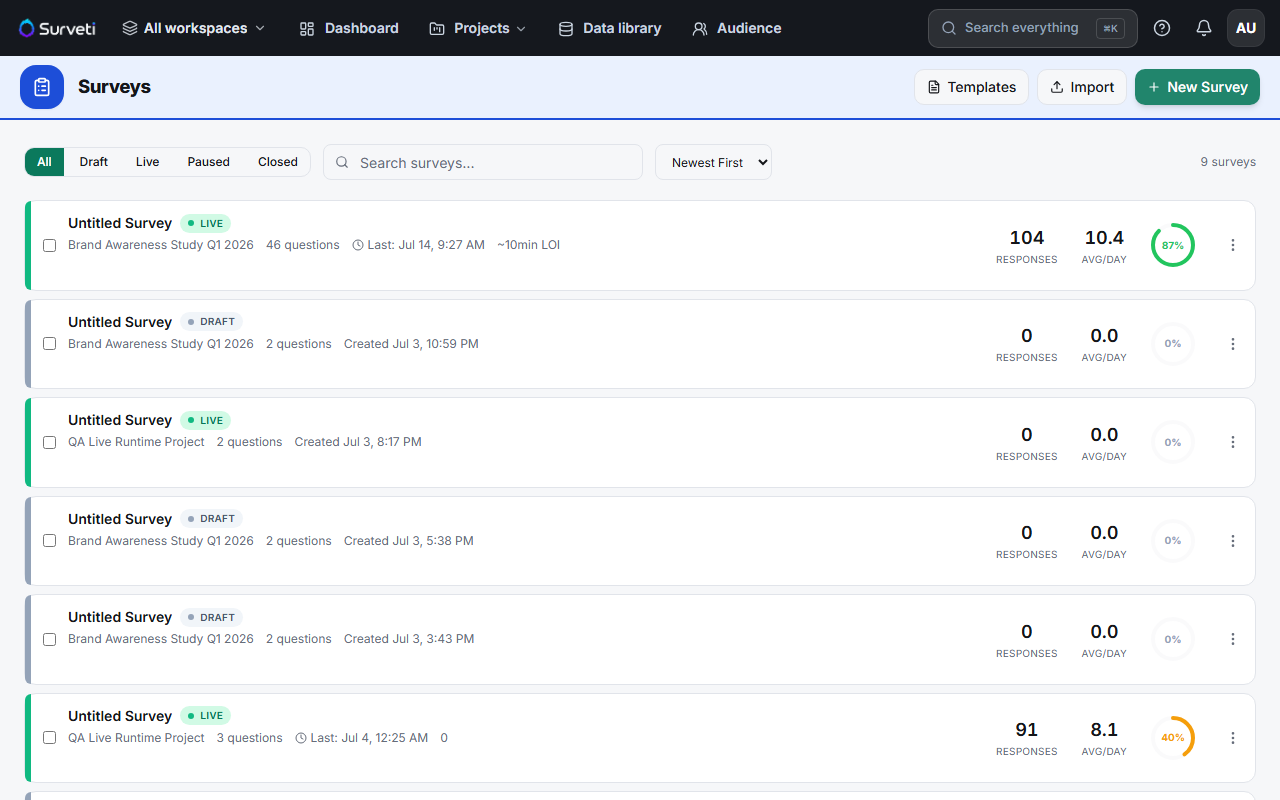Click the magnifier icon in Search everything
The width and height of the screenshot is (1280, 800).
949,28
